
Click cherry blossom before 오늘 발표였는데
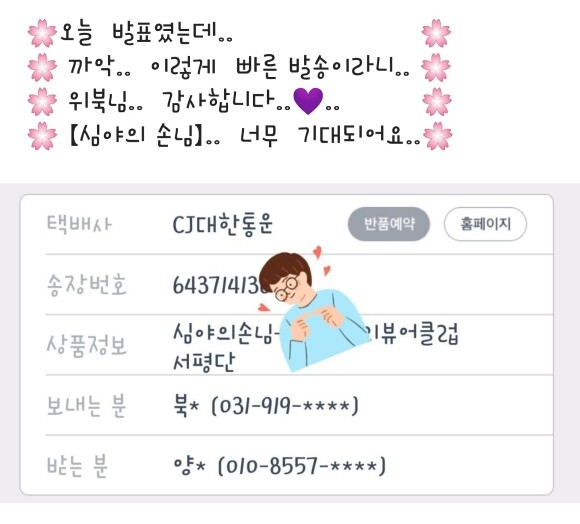click(42, 33)
